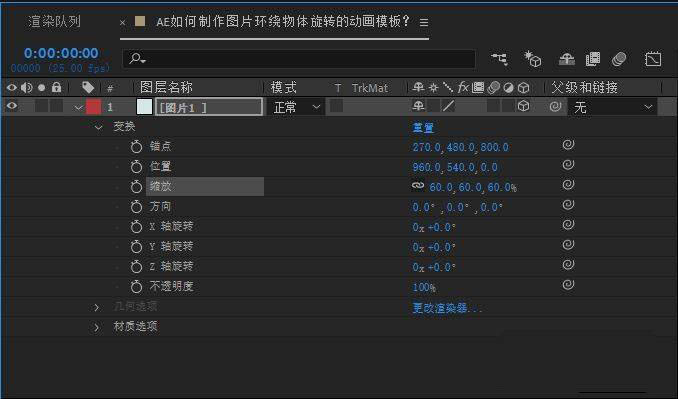Toggle Y 轴旋转 stopwatch
Screen dimensions: 678x399
(x=136, y=246)
